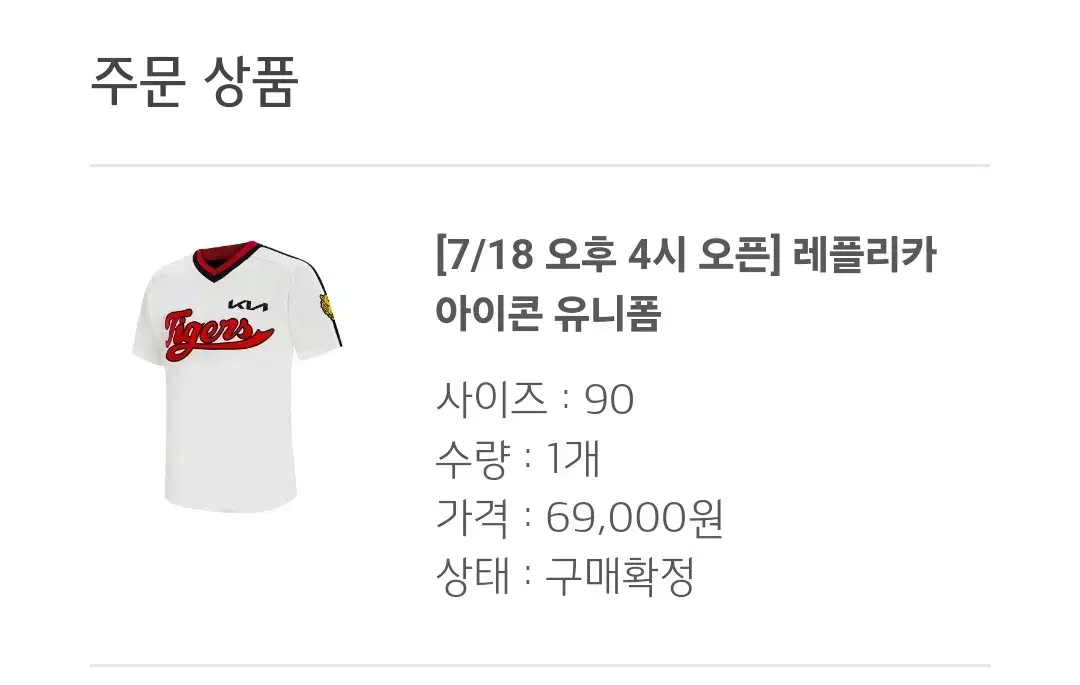The image size is (1080, 685).
Task: Open the white replica jersey thumbnail
Action: 237,377
